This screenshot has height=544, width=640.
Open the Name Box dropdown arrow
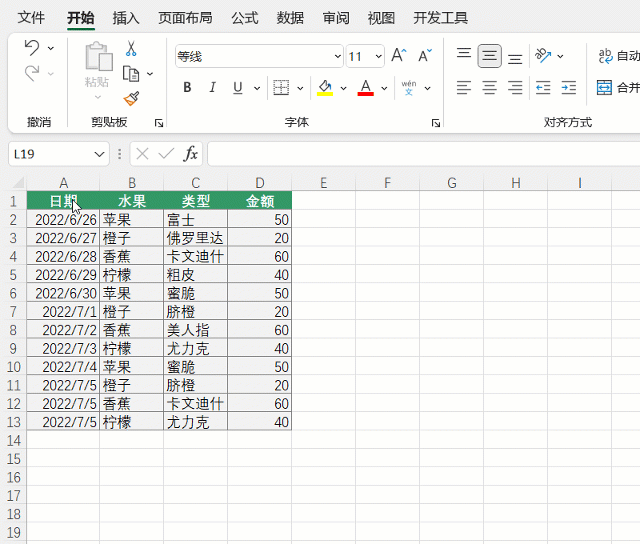click(x=99, y=154)
